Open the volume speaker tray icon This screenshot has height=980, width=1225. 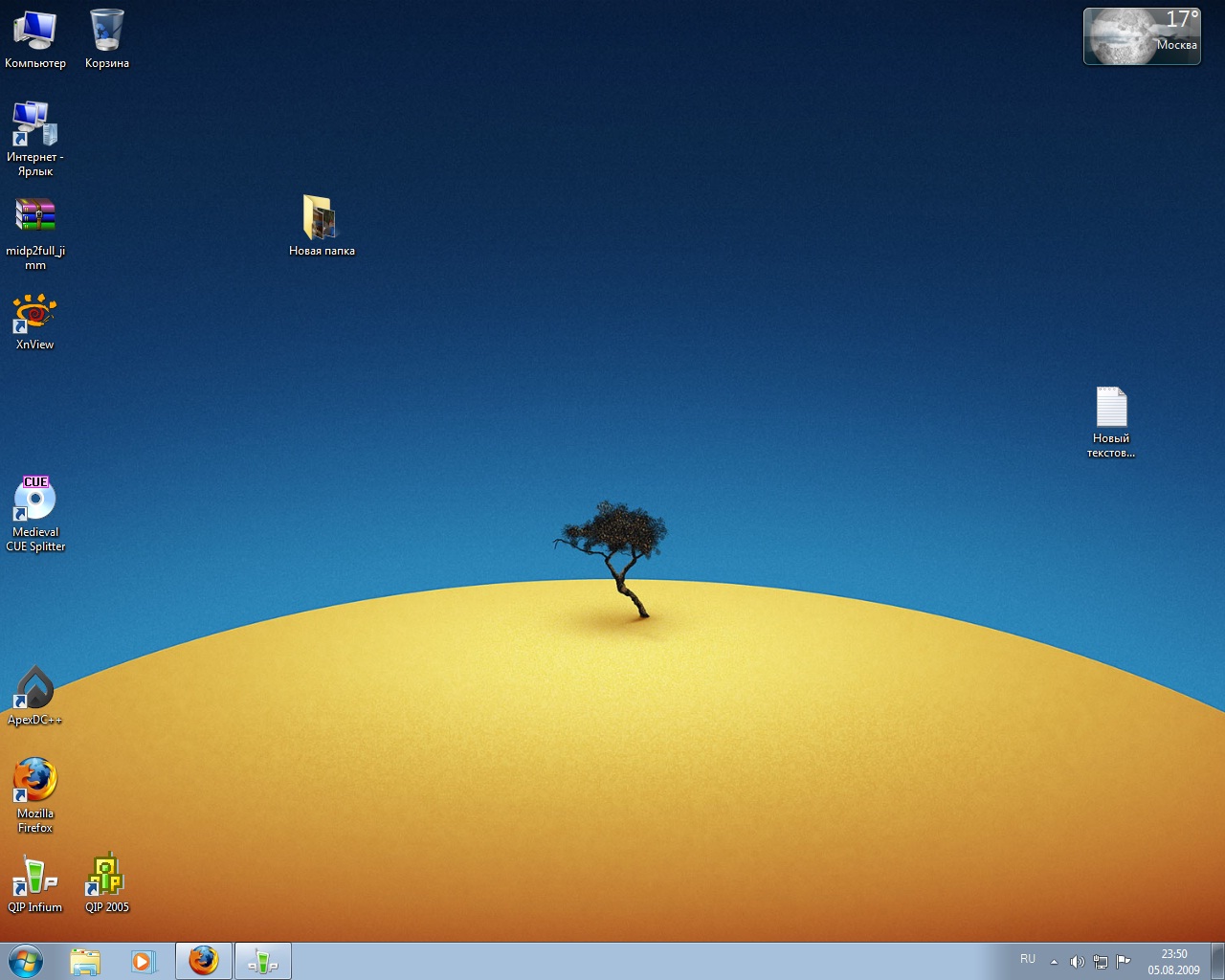pos(1077,962)
